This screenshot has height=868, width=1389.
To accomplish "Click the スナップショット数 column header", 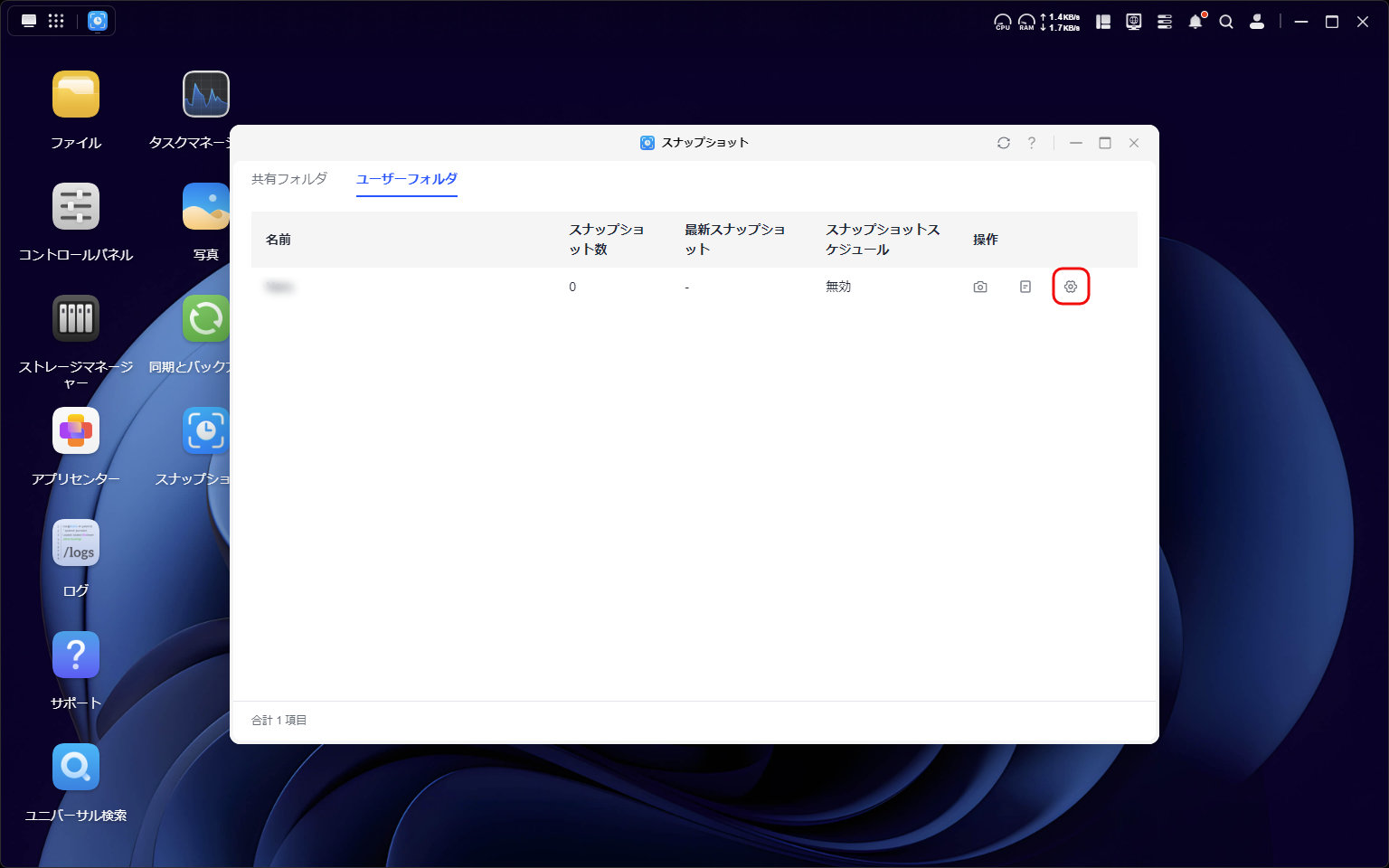I will click(606, 240).
